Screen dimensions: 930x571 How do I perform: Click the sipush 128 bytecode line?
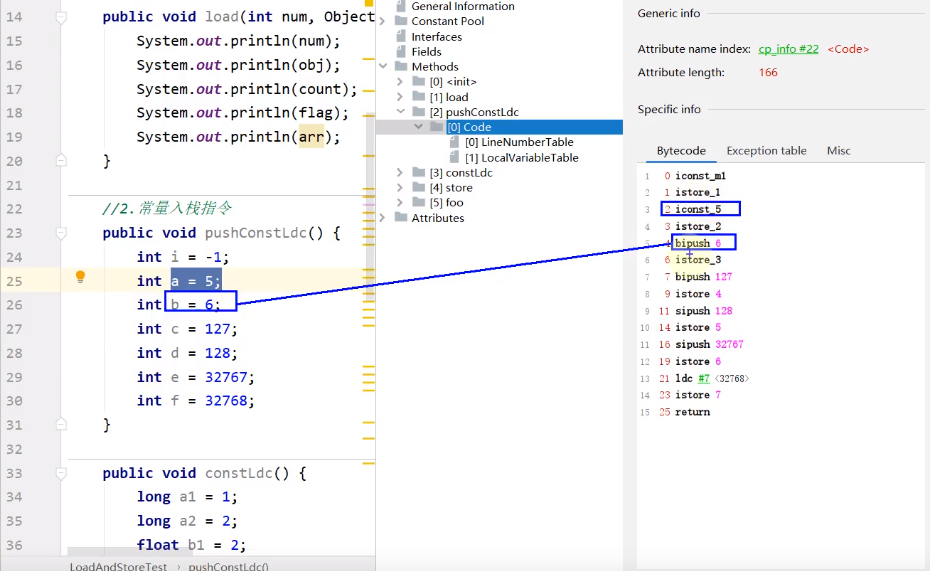(703, 311)
